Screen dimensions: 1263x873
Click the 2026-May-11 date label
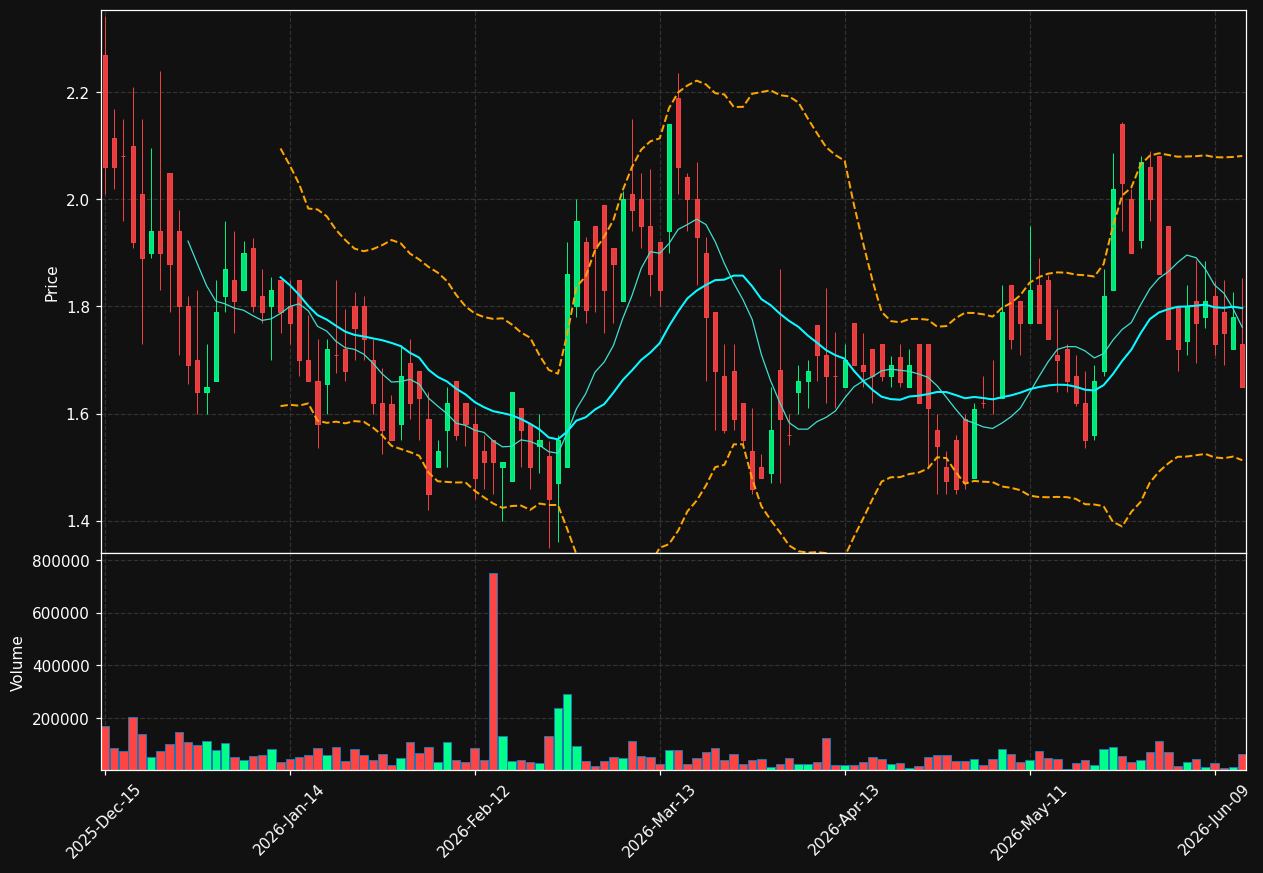coord(1029,821)
